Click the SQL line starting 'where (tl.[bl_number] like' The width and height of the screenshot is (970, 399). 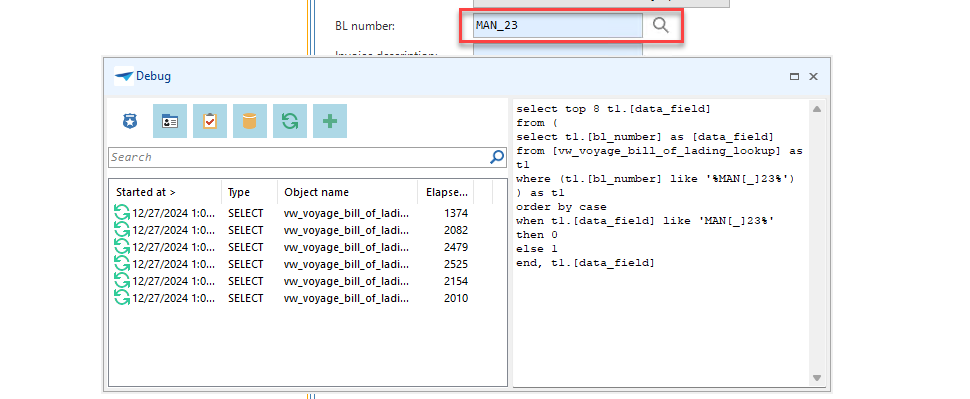click(655, 179)
